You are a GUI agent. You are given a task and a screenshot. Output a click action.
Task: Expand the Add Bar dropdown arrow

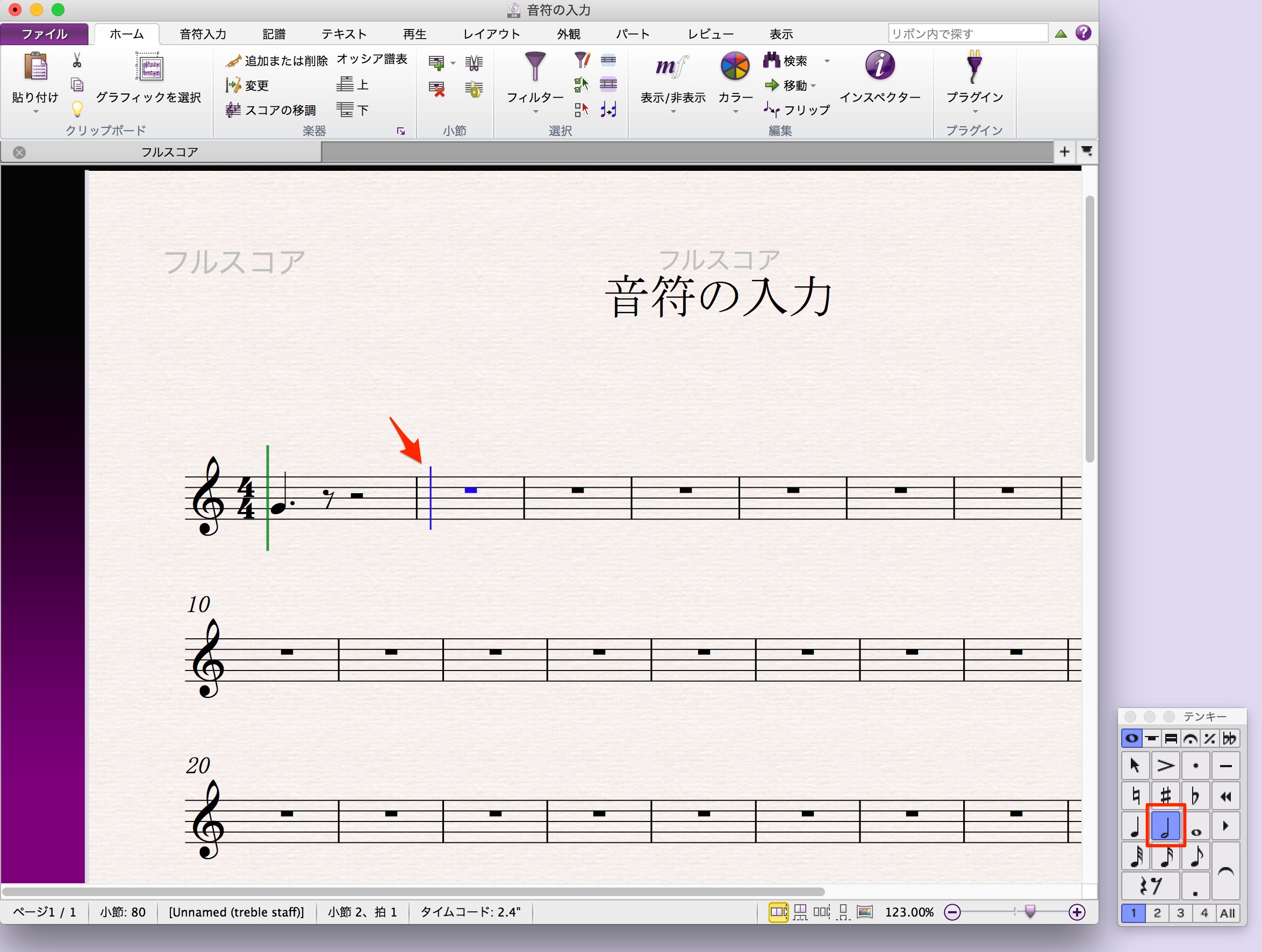click(x=453, y=63)
